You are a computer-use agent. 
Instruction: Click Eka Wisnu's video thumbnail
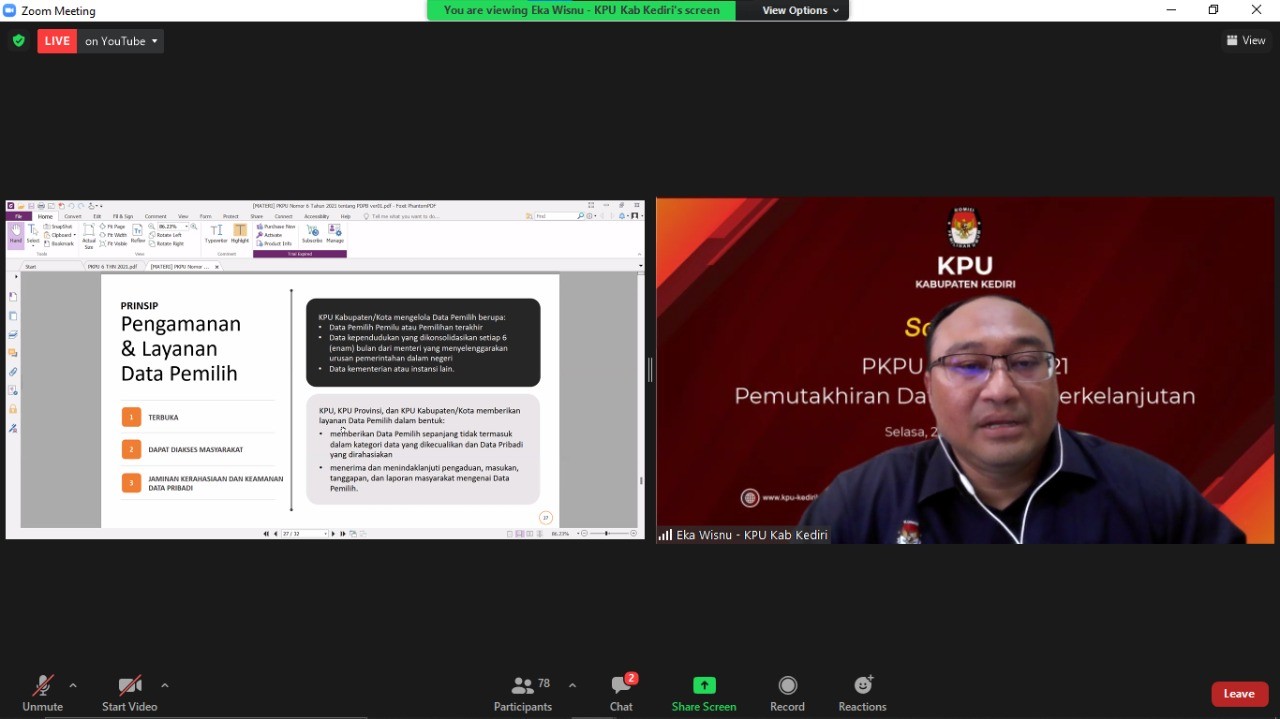pyautogui.click(x=965, y=370)
